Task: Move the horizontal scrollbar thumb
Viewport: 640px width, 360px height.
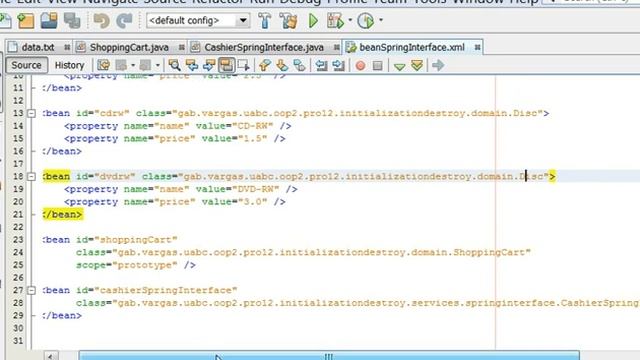Action: point(329,356)
